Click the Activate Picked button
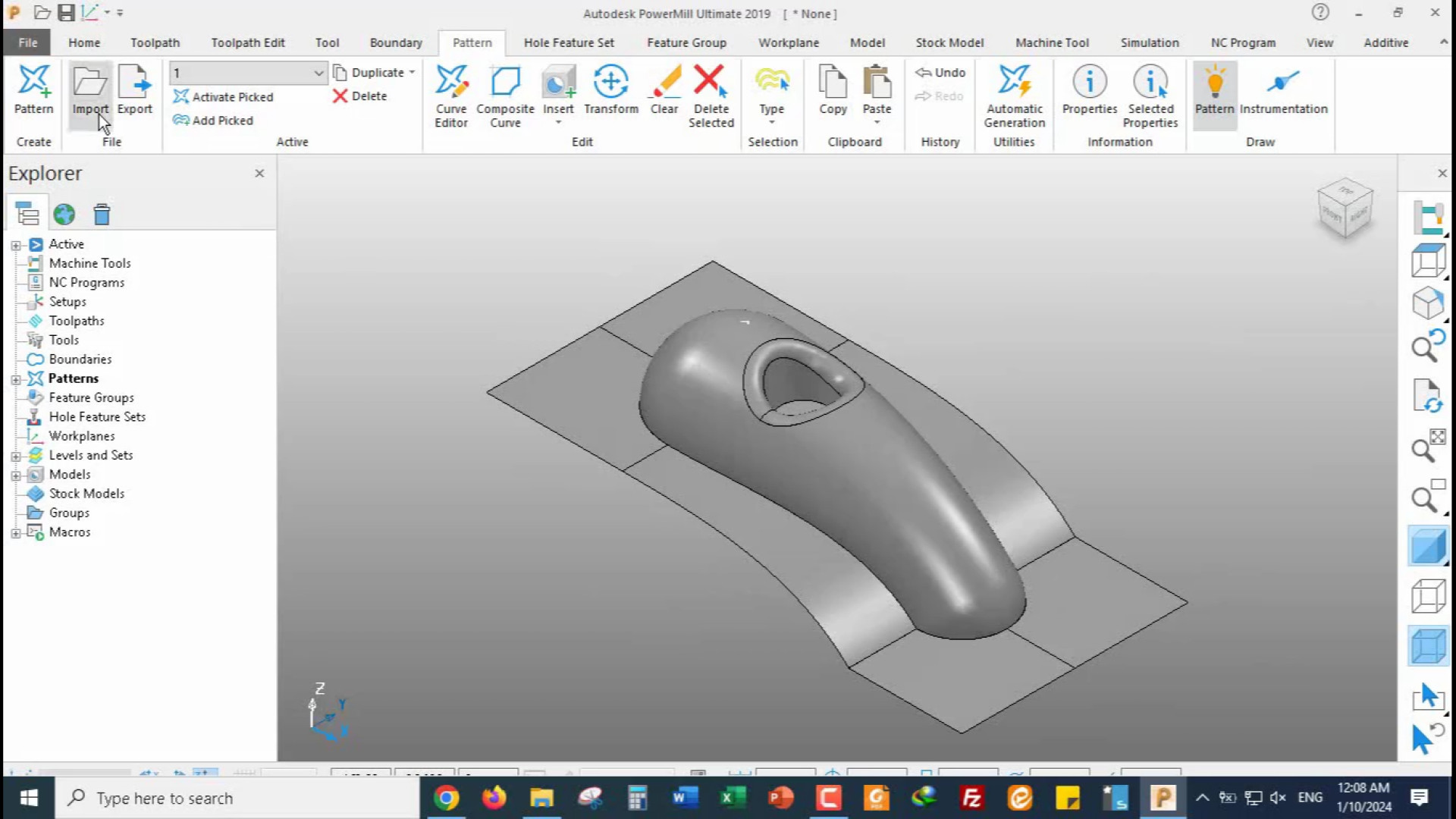The image size is (1456, 819). point(223,96)
